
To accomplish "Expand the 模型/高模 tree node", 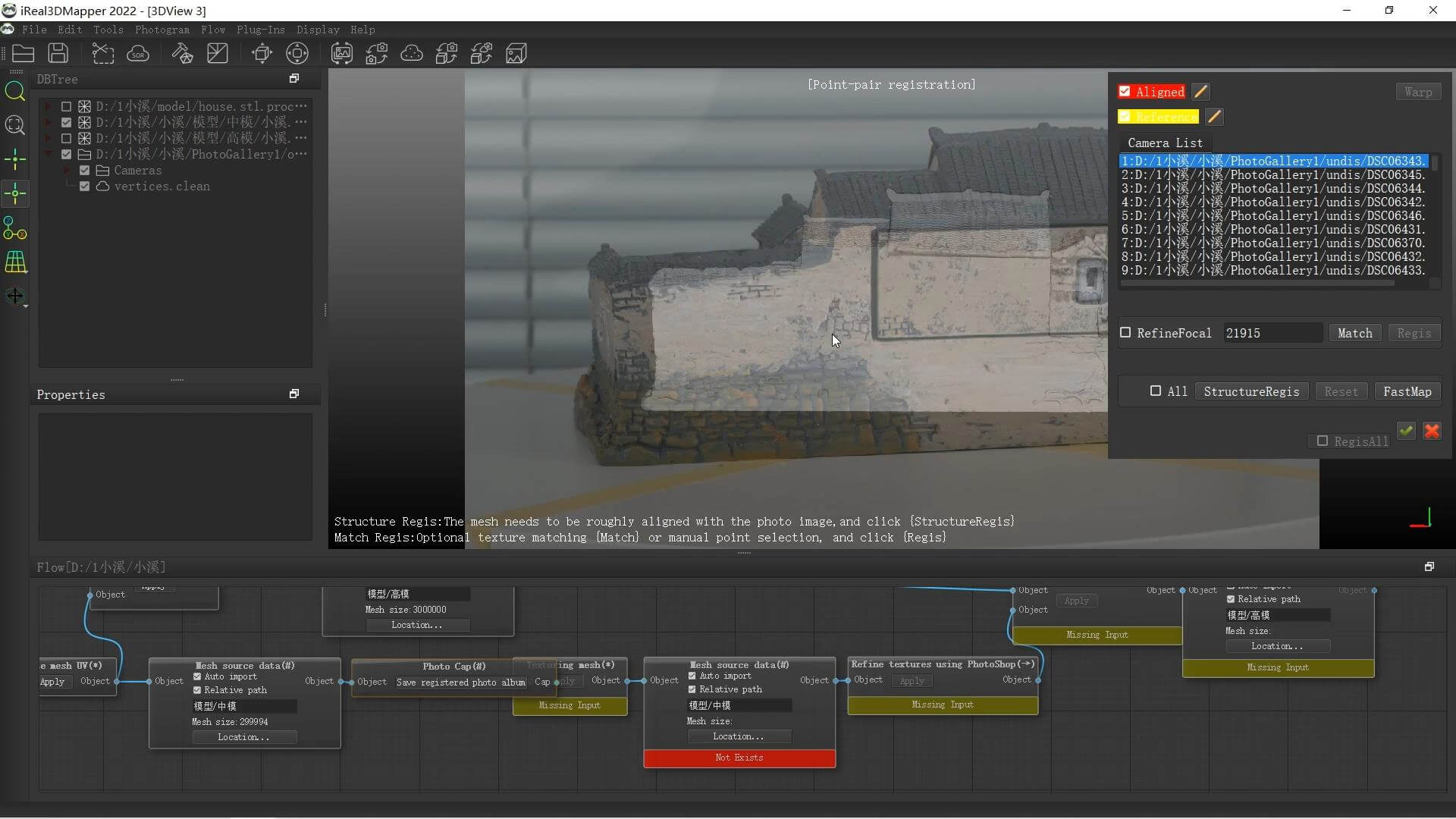I will [49, 138].
